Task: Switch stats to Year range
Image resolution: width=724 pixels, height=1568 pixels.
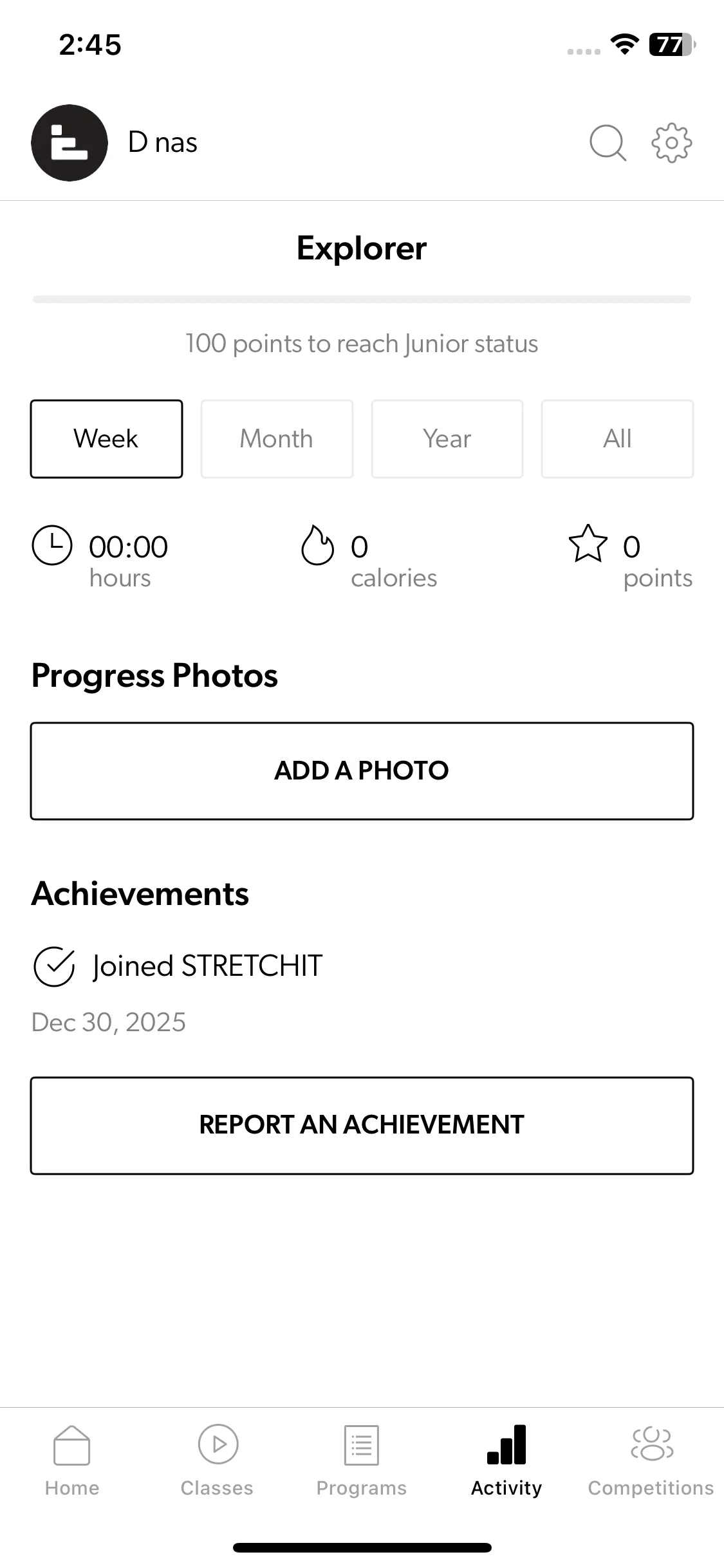Action: [x=447, y=439]
